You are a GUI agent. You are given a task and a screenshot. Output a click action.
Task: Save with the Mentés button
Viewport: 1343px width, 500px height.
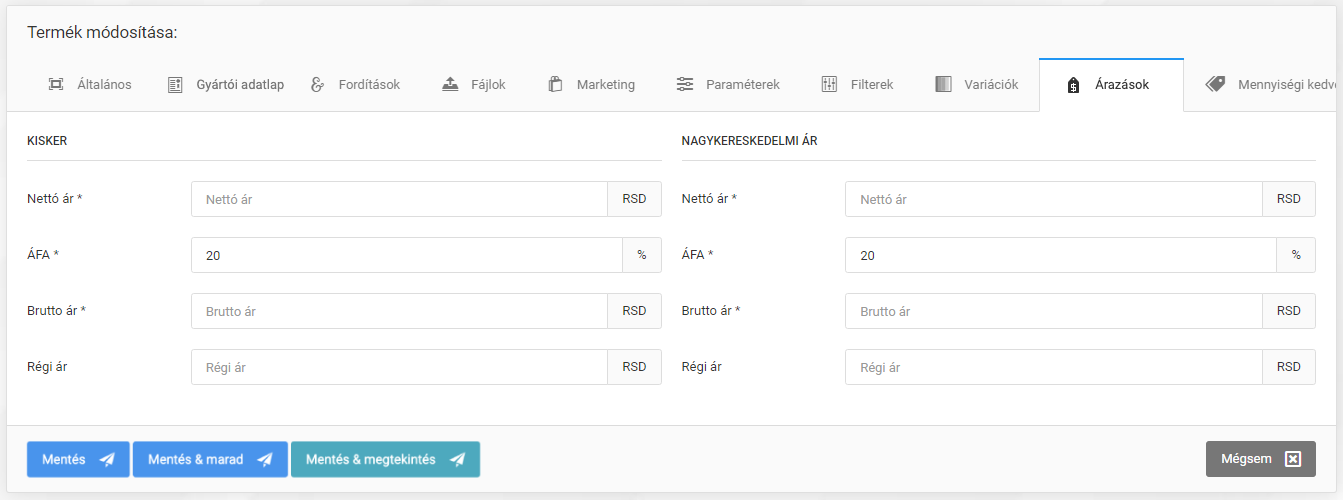pyautogui.click(x=78, y=460)
